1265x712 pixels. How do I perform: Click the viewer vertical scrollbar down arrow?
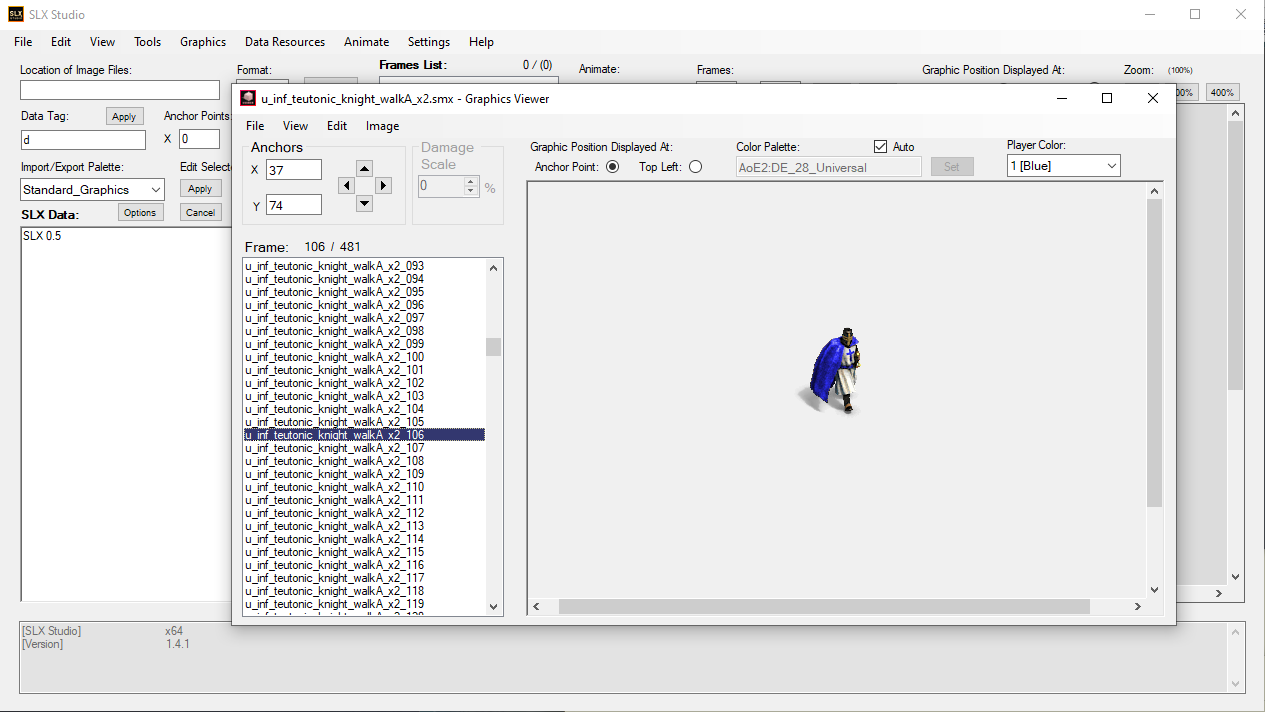(x=1155, y=590)
